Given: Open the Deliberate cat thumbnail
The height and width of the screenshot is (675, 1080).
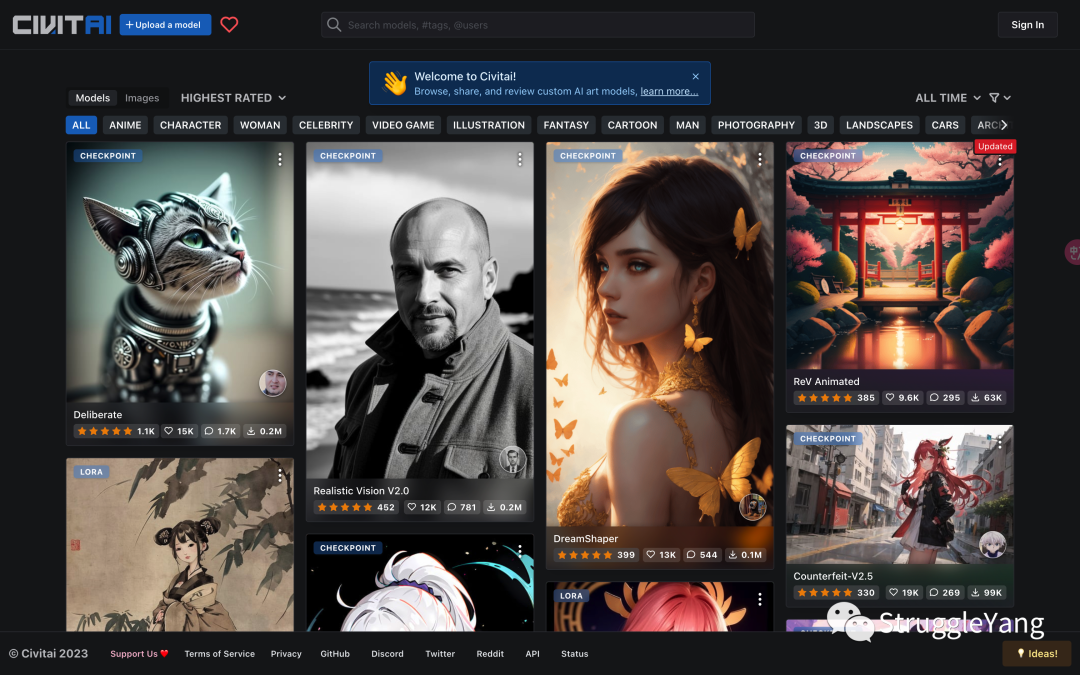Looking at the screenshot, I should pos(180,272).
